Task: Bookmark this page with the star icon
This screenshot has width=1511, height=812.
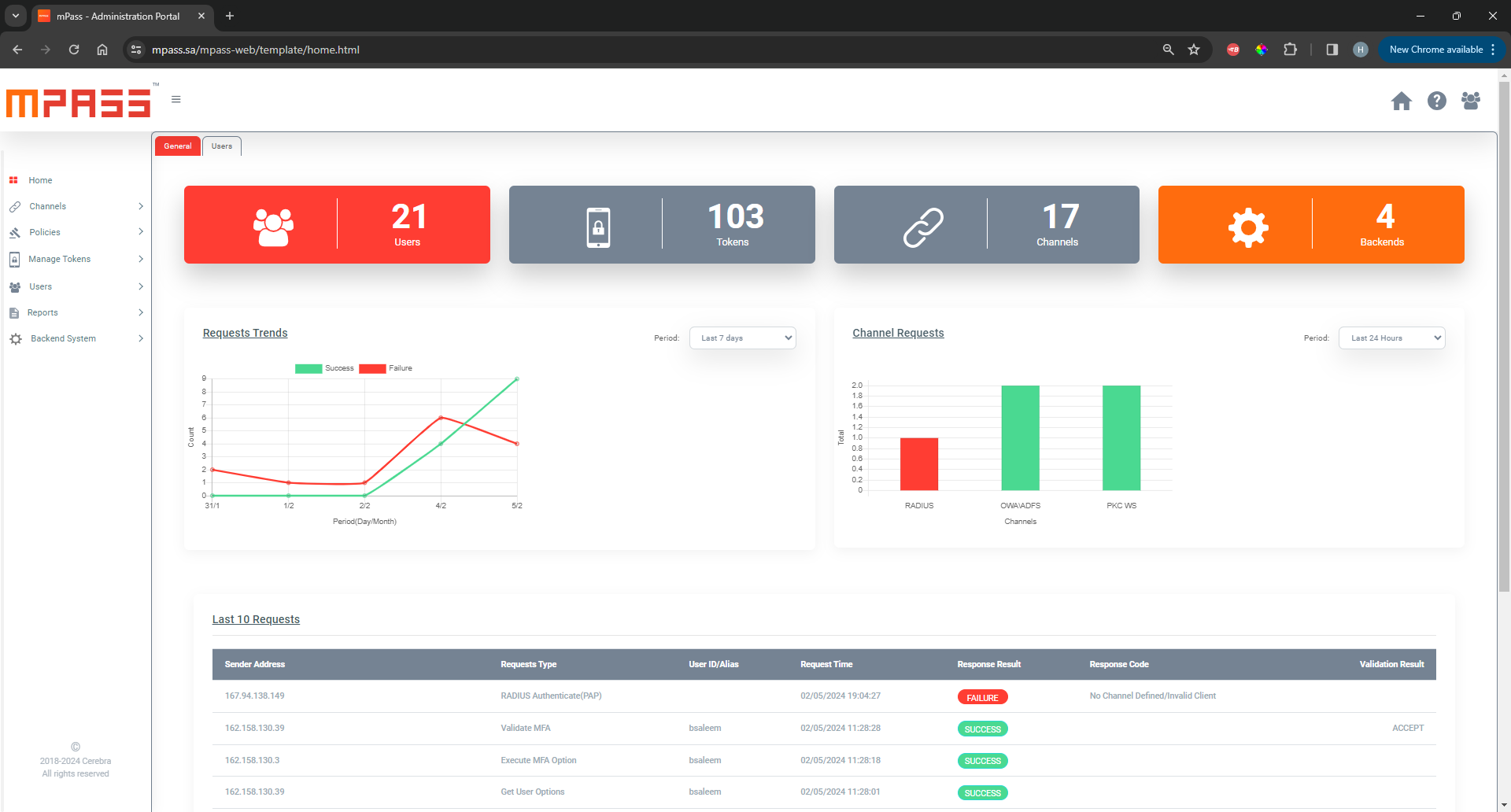Action: point(1194,50)
